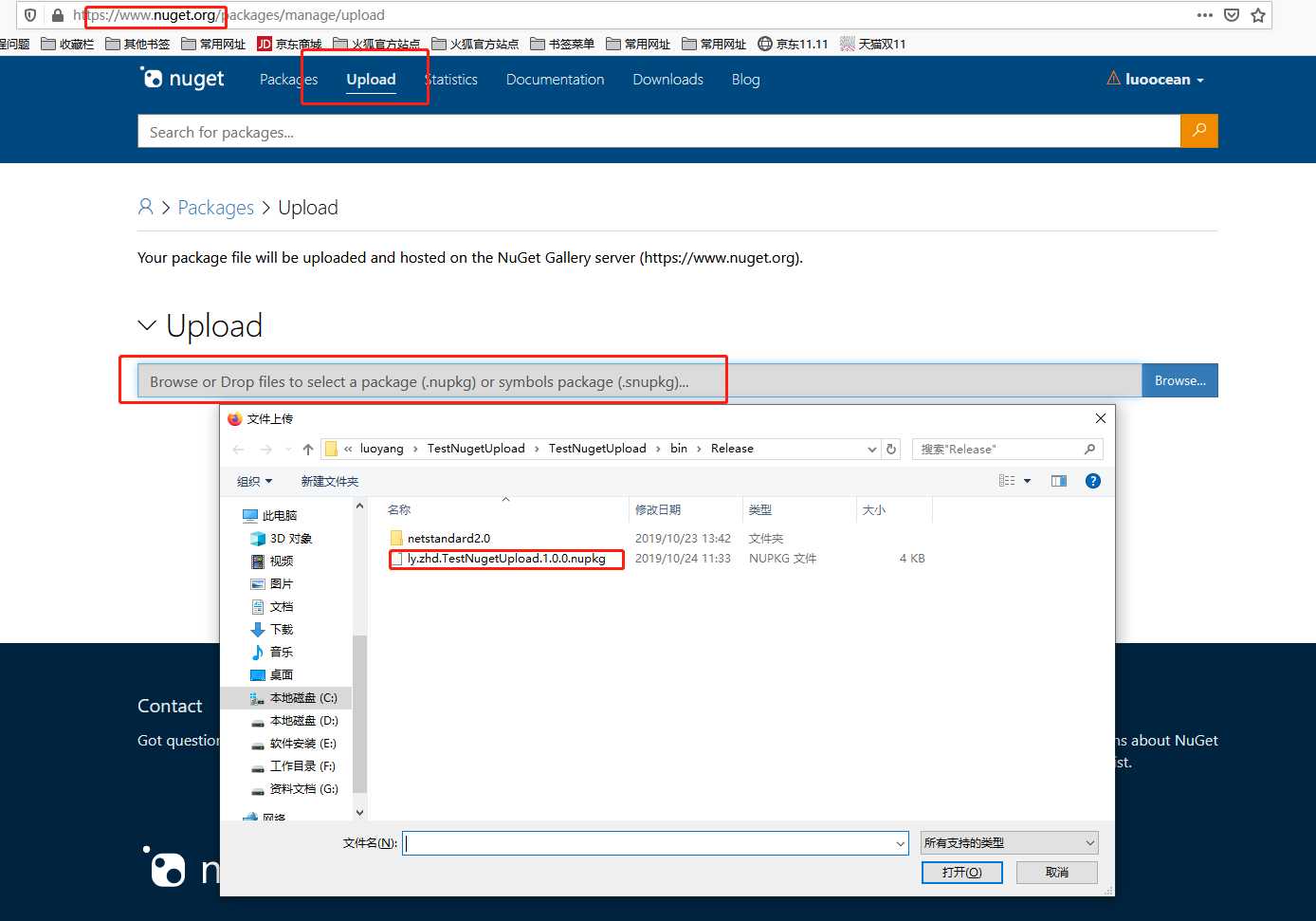The width and height of the screenshot is (1316, 921).
Task: Change view layout icon in dialog
Action: pos(1007,481)
